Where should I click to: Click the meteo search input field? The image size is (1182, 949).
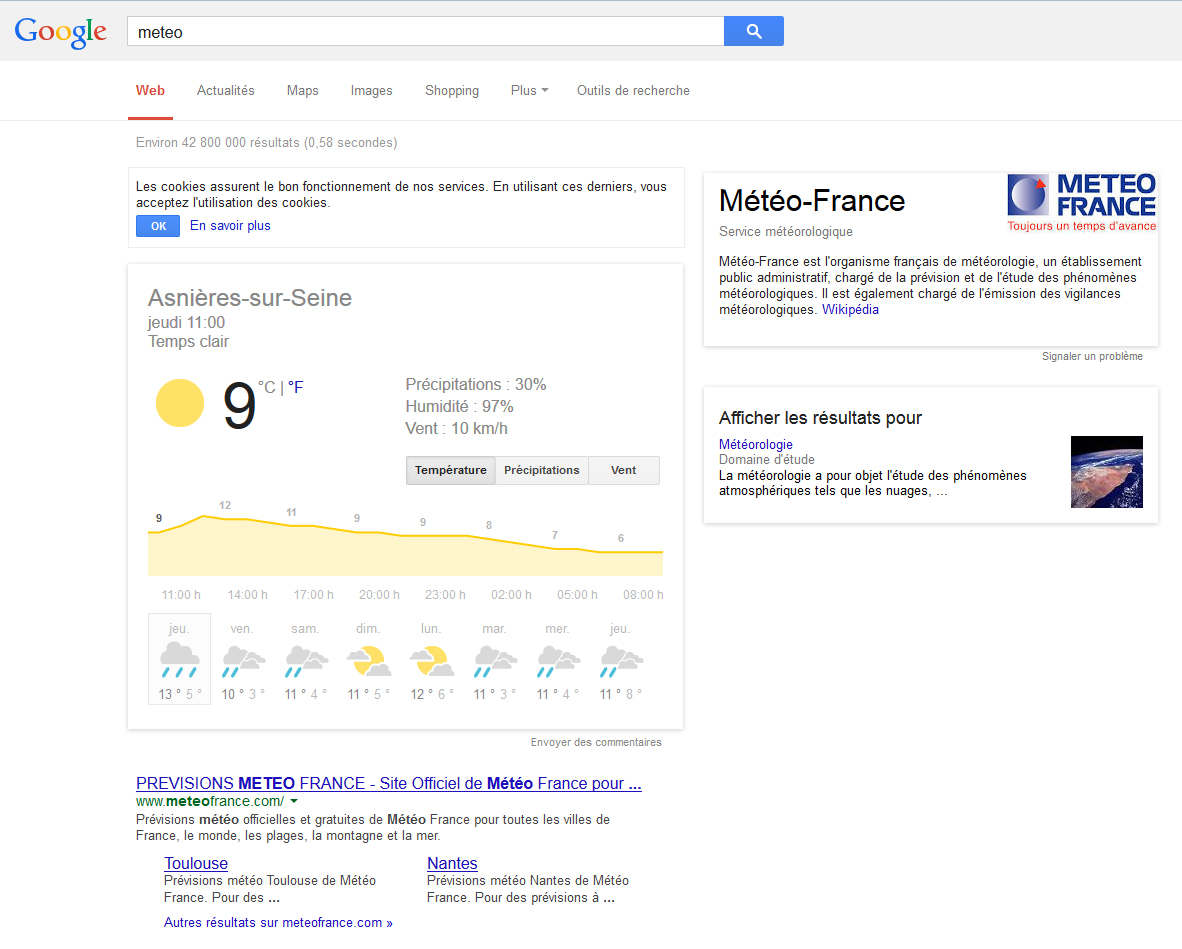tap(426, 32)
